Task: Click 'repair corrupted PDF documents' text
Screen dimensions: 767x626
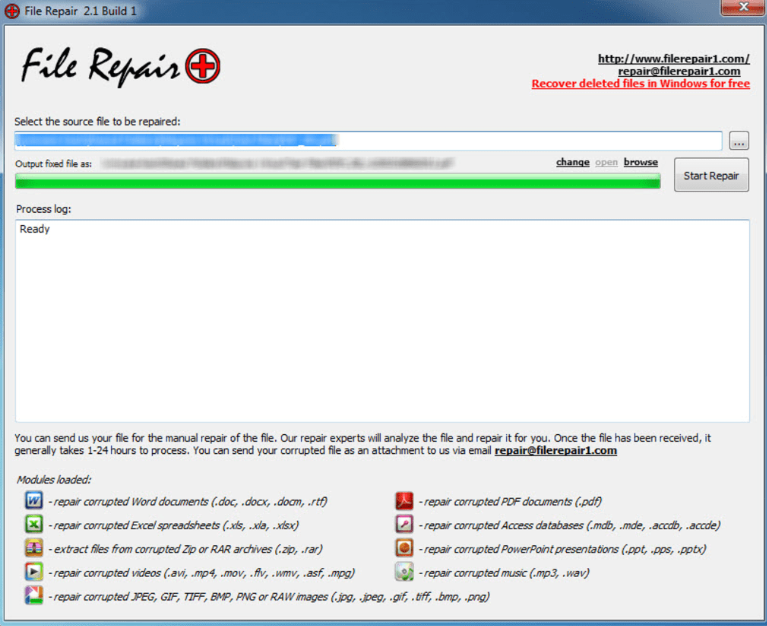Action: pos(510,501)
